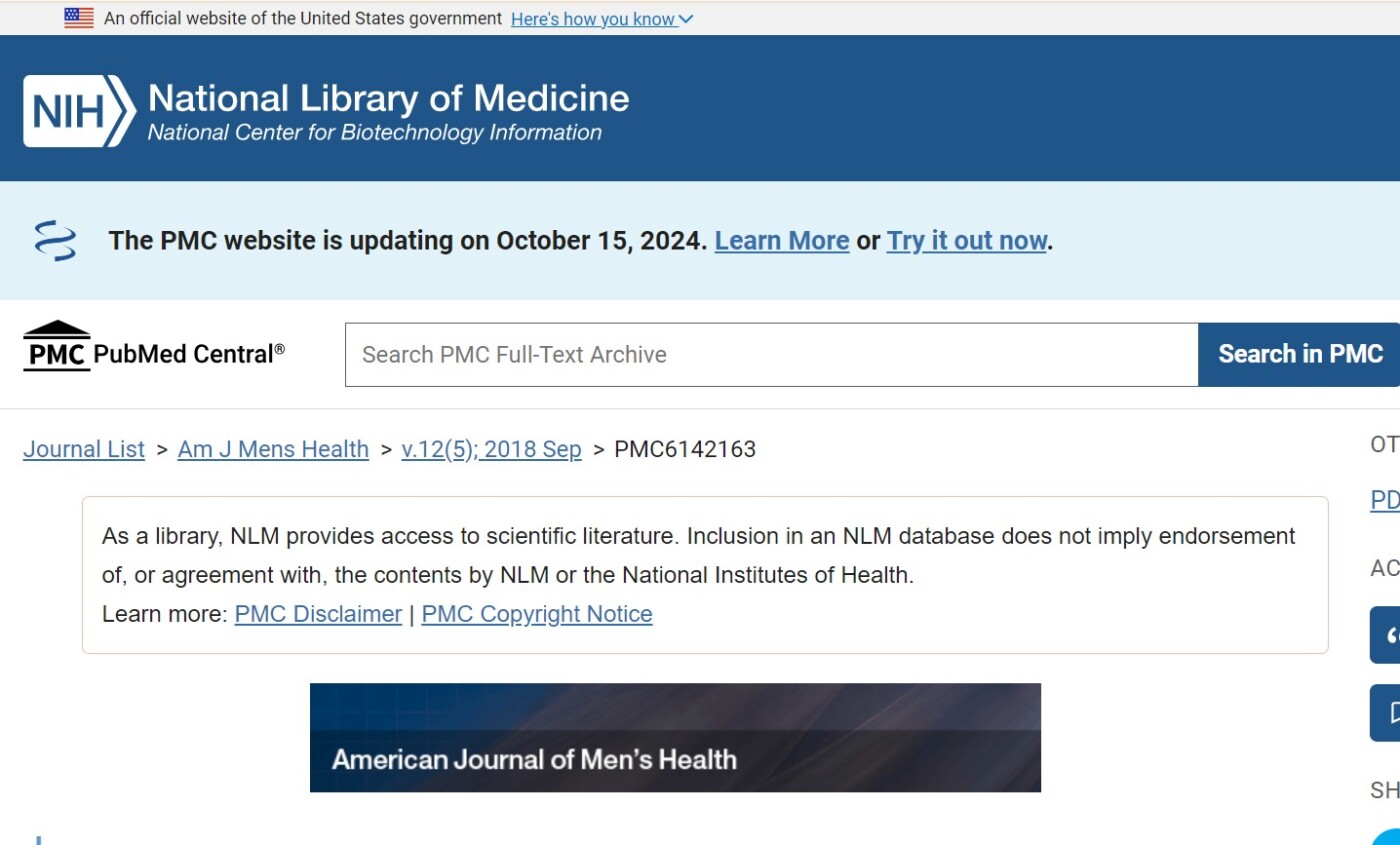Click the Search in PMC button
The width and height of the screenshot is (1400, 845).
point(1300,354)
